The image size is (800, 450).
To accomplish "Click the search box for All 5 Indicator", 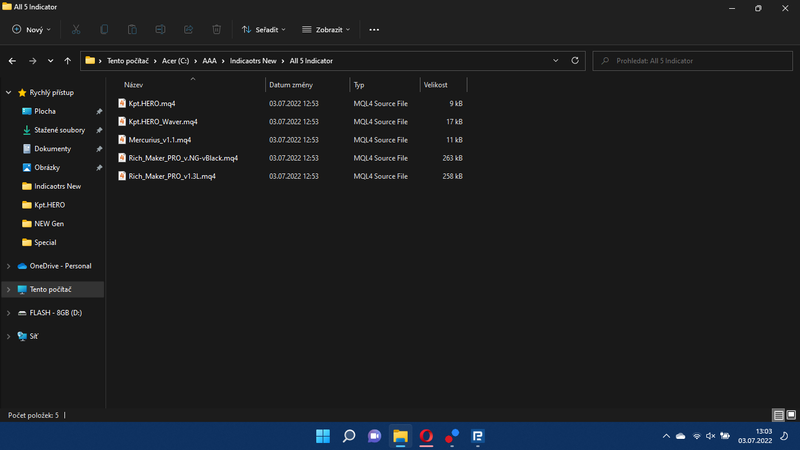I will [690, 61].
